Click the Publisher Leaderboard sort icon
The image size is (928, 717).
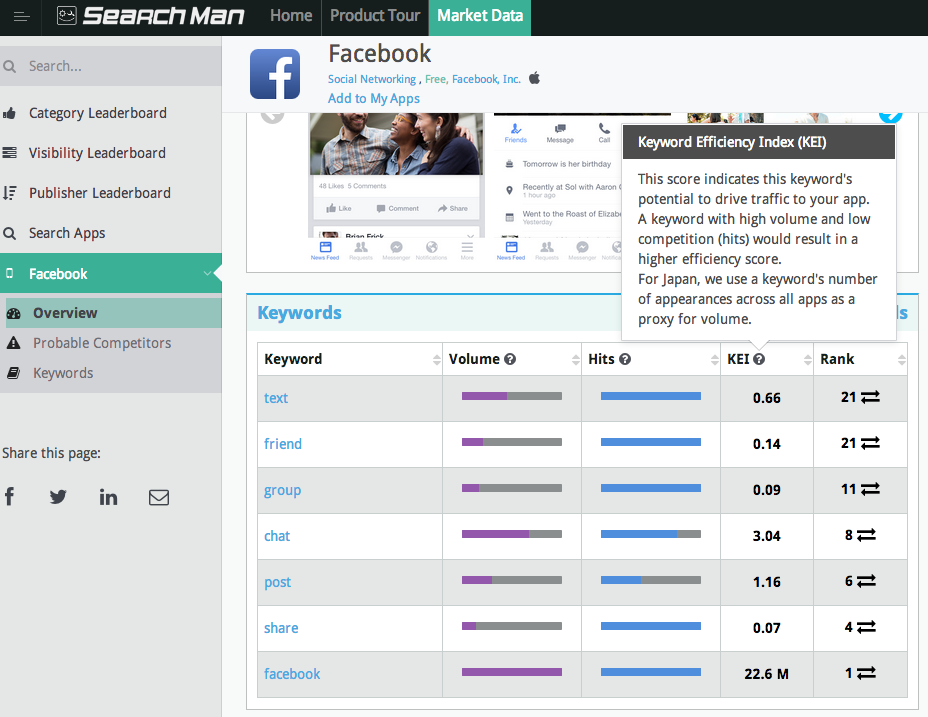[9, 193]
